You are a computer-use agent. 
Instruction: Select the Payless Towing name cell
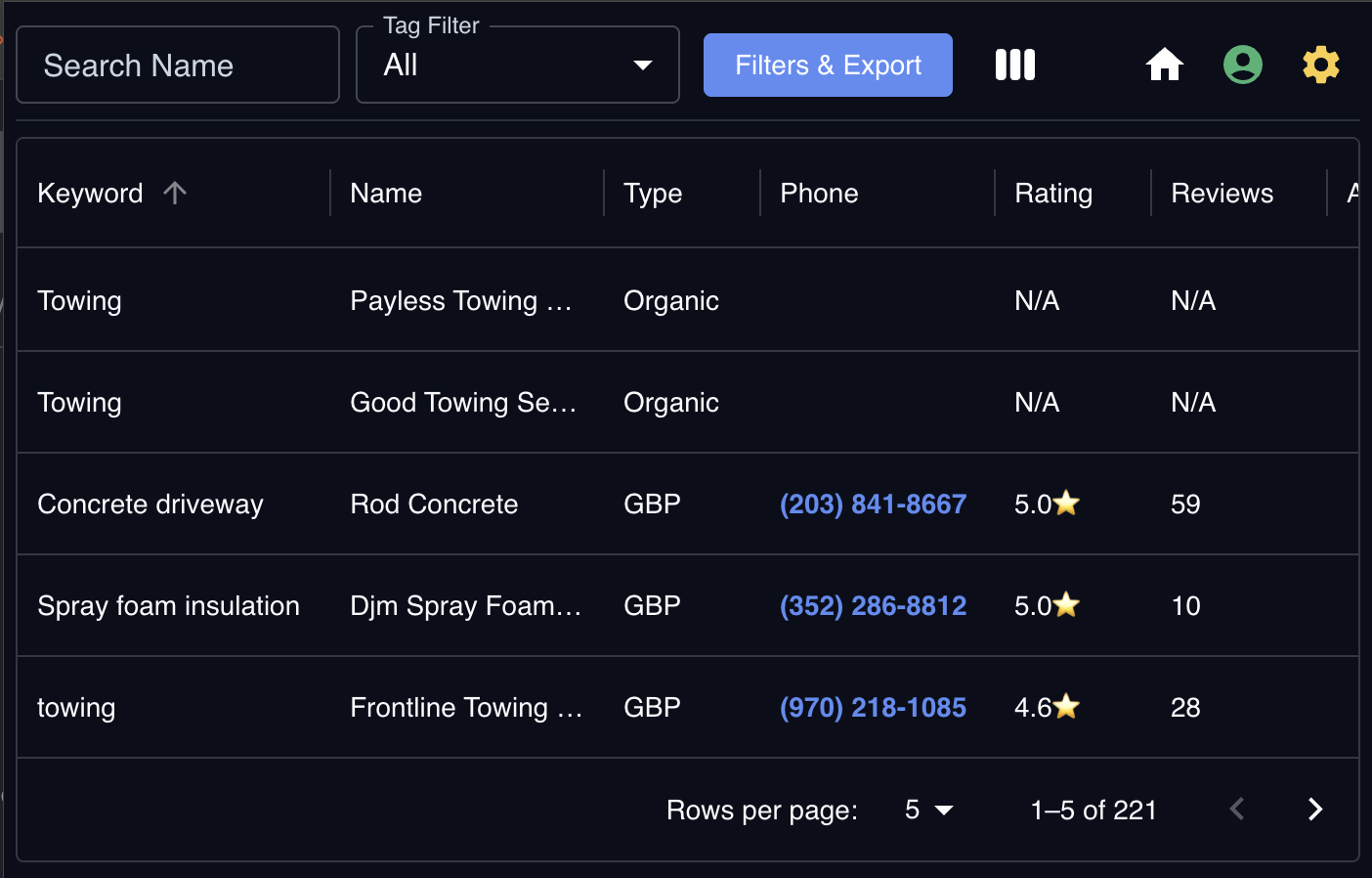[x=461, y=301]
